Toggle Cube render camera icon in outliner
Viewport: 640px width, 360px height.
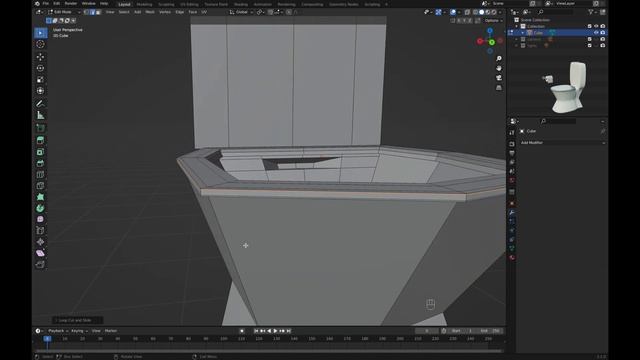603,33
